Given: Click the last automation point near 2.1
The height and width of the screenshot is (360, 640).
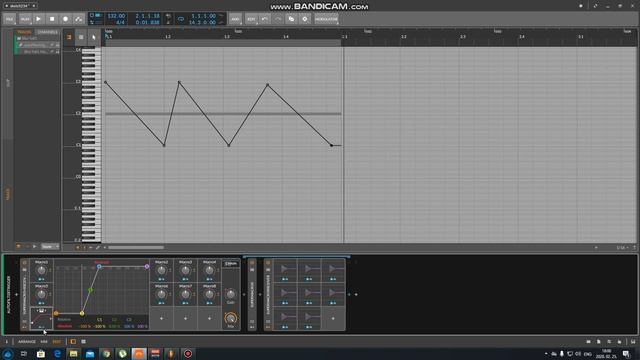Looking at the screenshot, I should [x=331, y=145].
